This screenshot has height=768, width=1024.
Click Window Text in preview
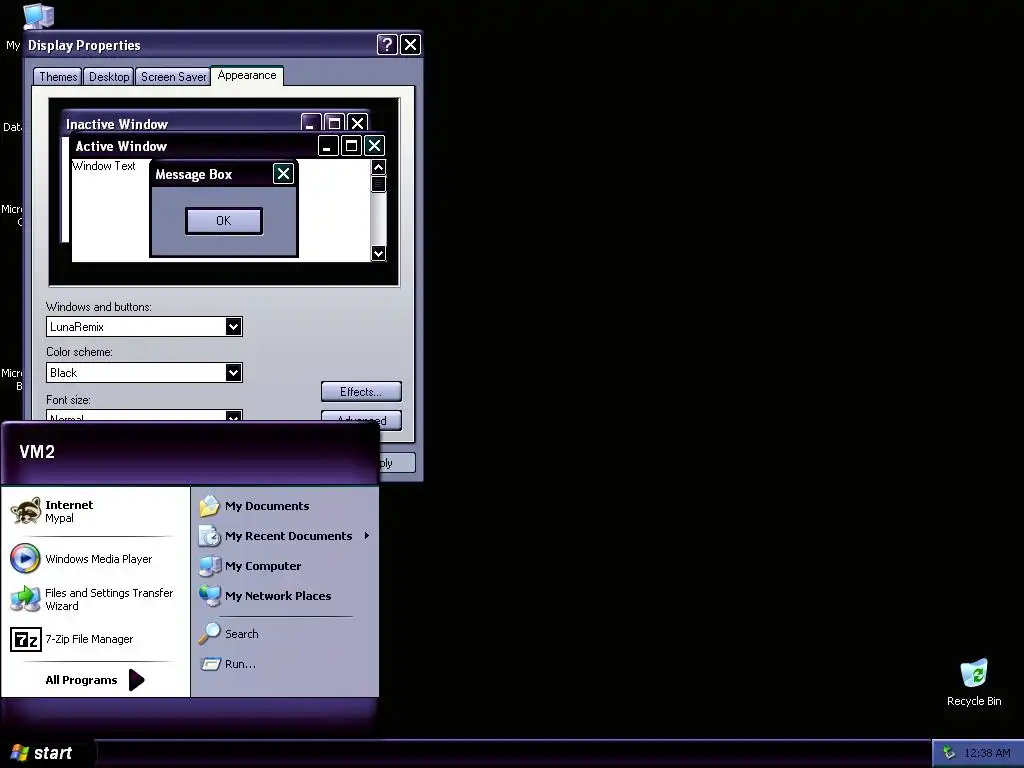104,166
